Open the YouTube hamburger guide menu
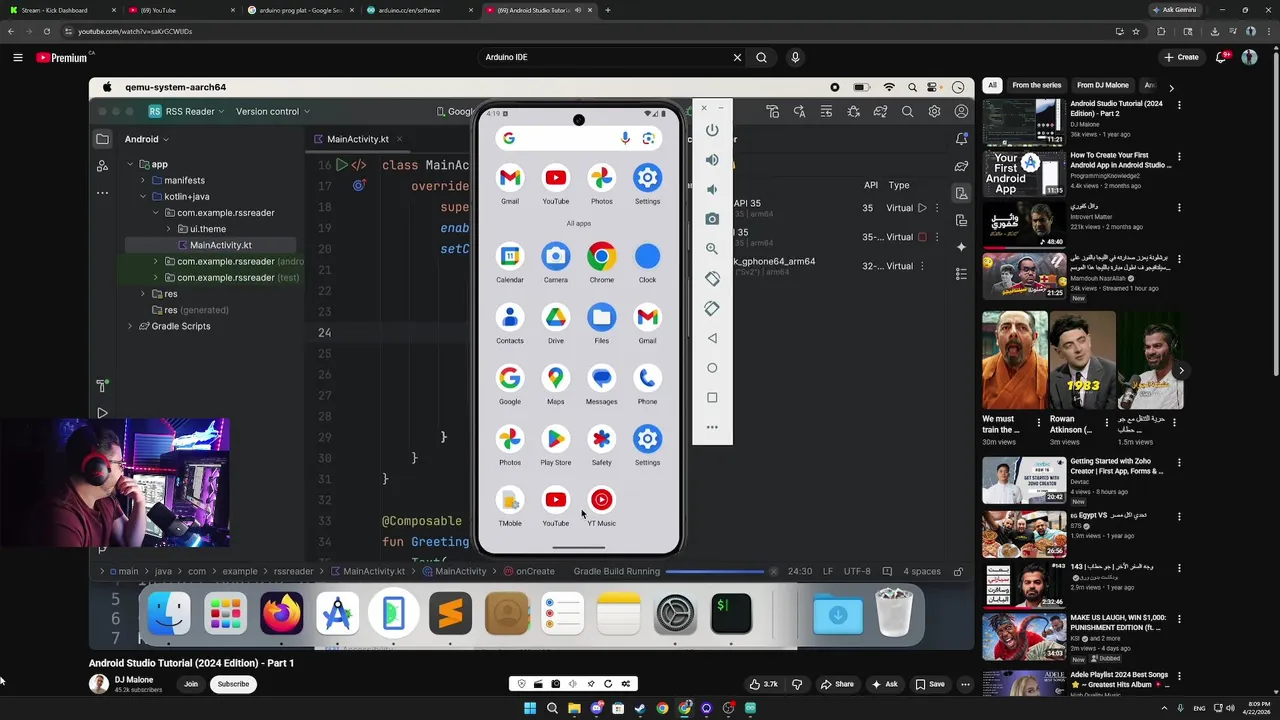 (17, 57)
